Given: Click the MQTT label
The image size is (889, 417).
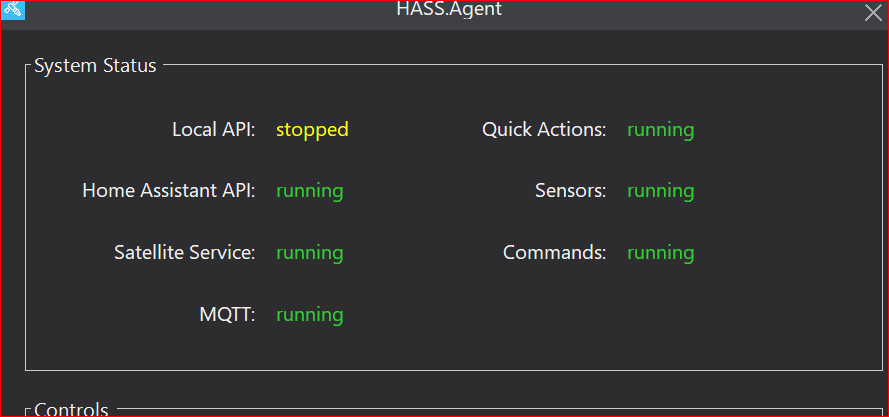Looking at the screenshot, I should tap(228, 315).
